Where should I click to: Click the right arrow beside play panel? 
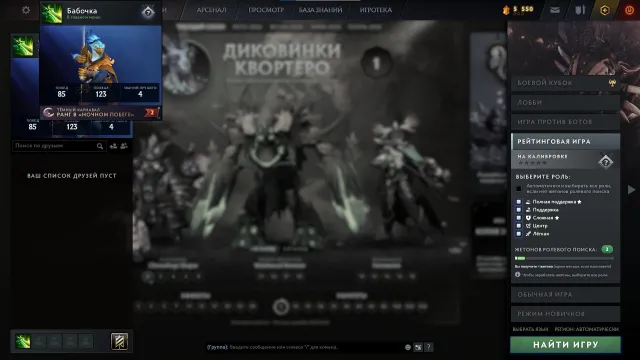pos(631,189)
